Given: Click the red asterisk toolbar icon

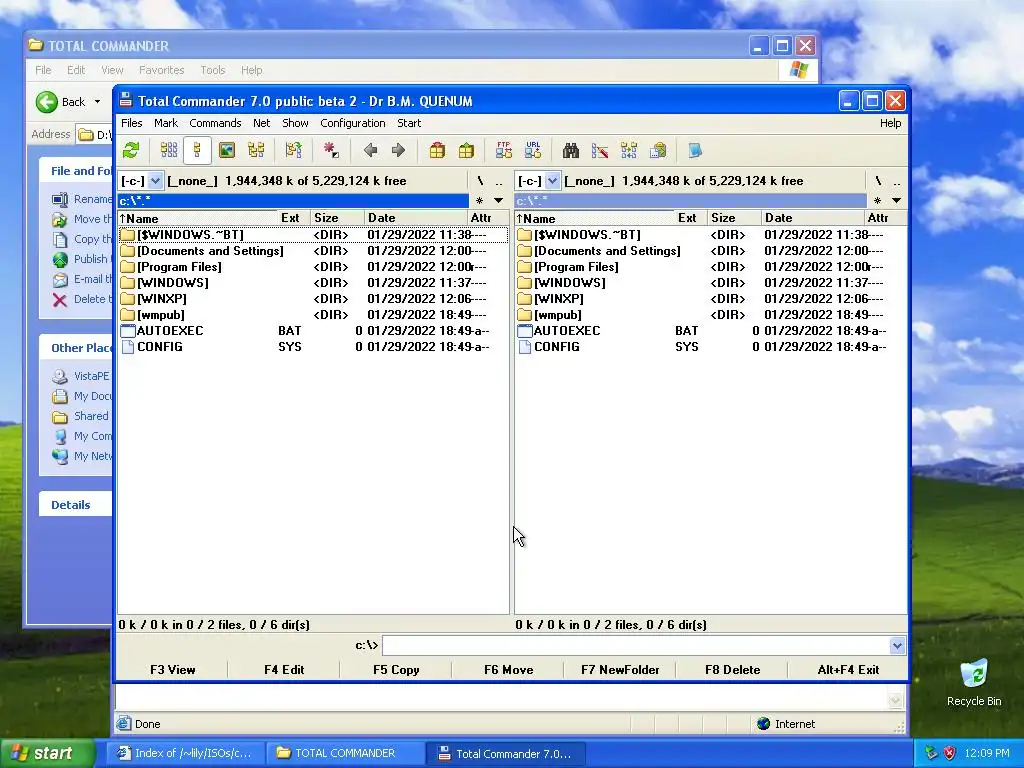Looking at the screenshot, I should pyautogui.click(x=331, y=151).
